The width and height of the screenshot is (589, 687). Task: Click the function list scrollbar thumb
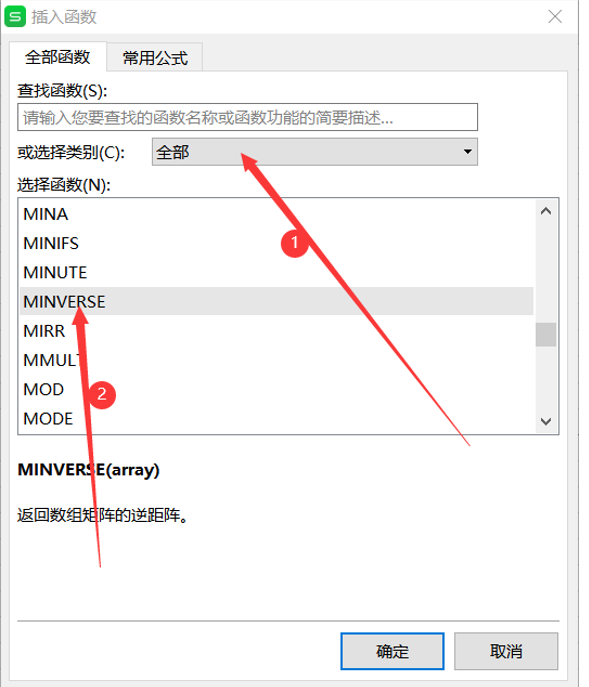(x=546, y=335)
